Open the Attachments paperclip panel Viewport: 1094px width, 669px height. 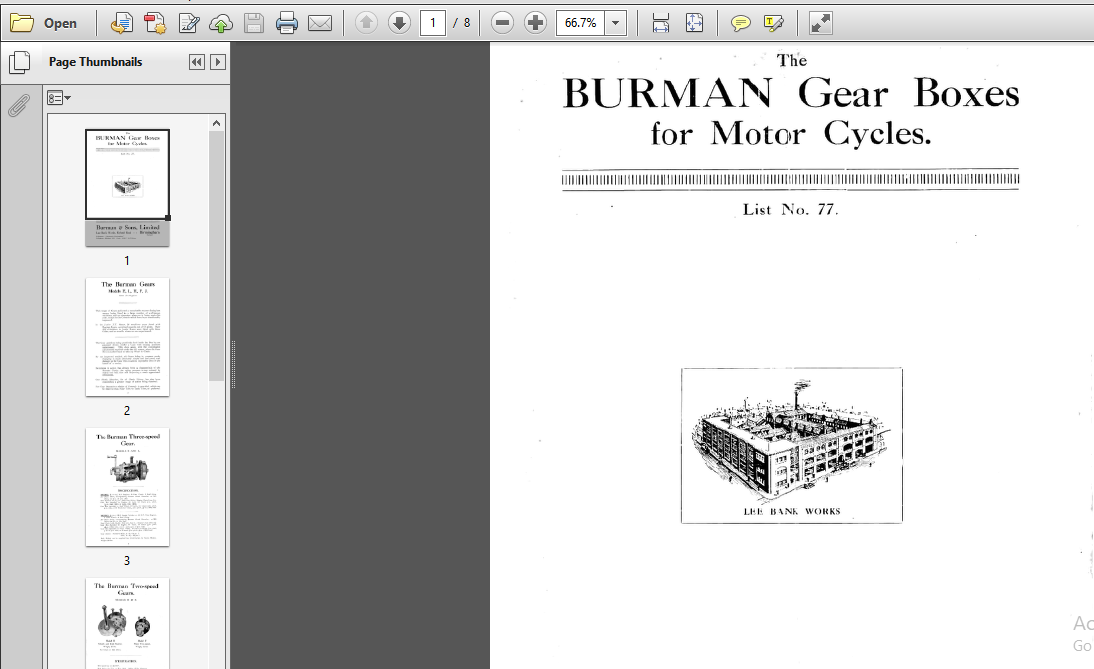(19, 106)
